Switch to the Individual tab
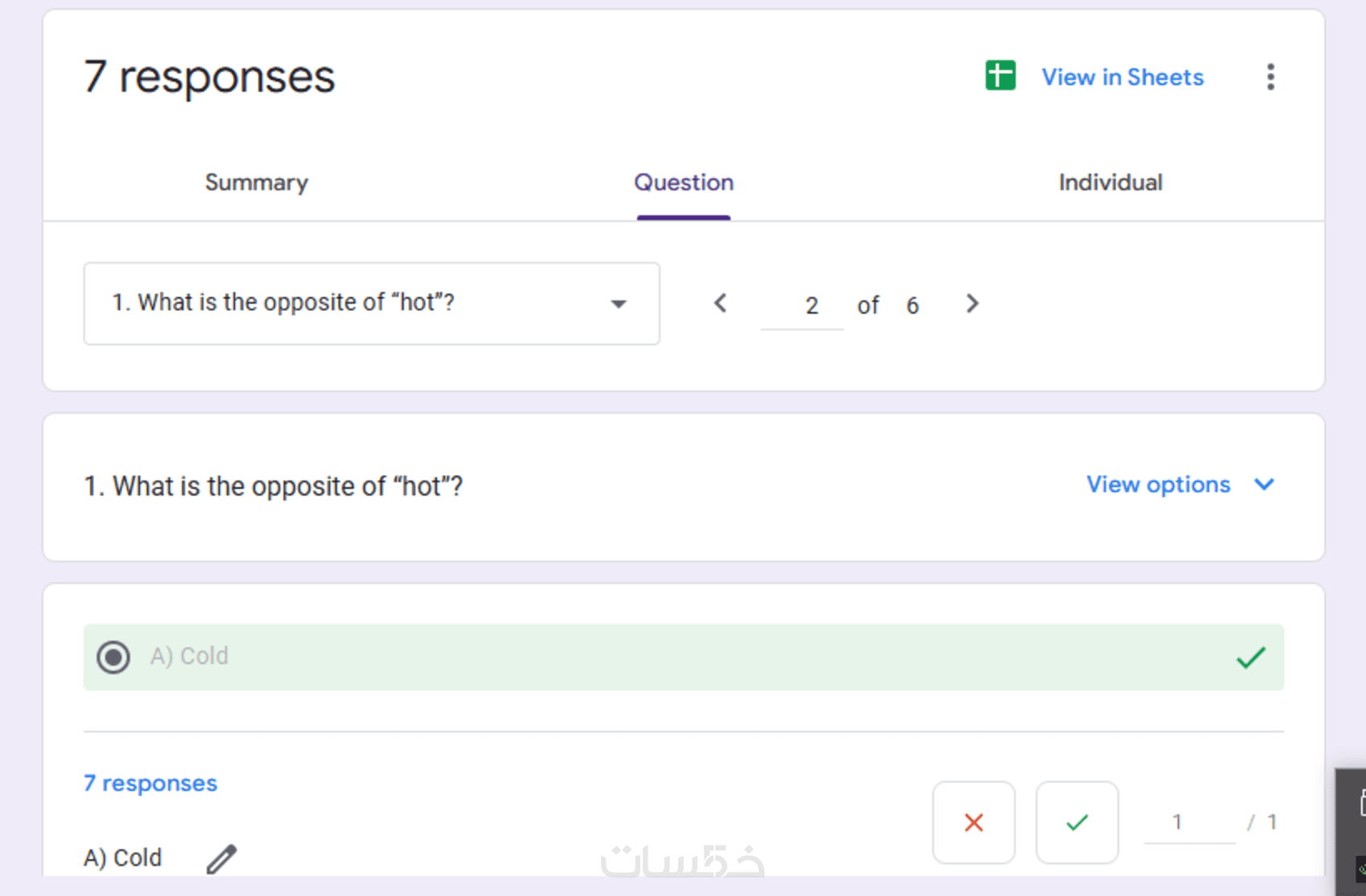This screenshot has width=1366, height=896. tap(1110, 182)
